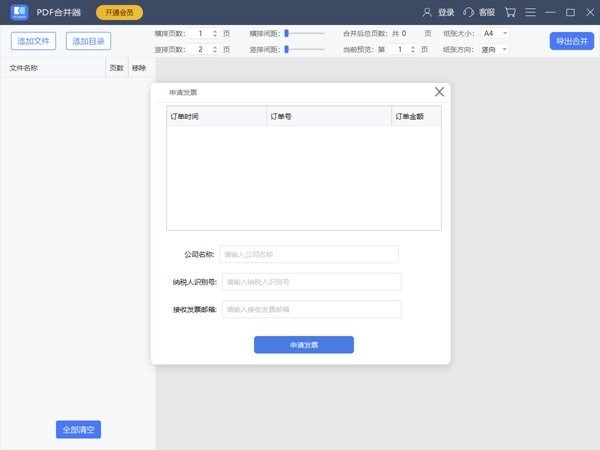Click the 页数 column header
Screen dimensions: 600x450
coord(117,68)
